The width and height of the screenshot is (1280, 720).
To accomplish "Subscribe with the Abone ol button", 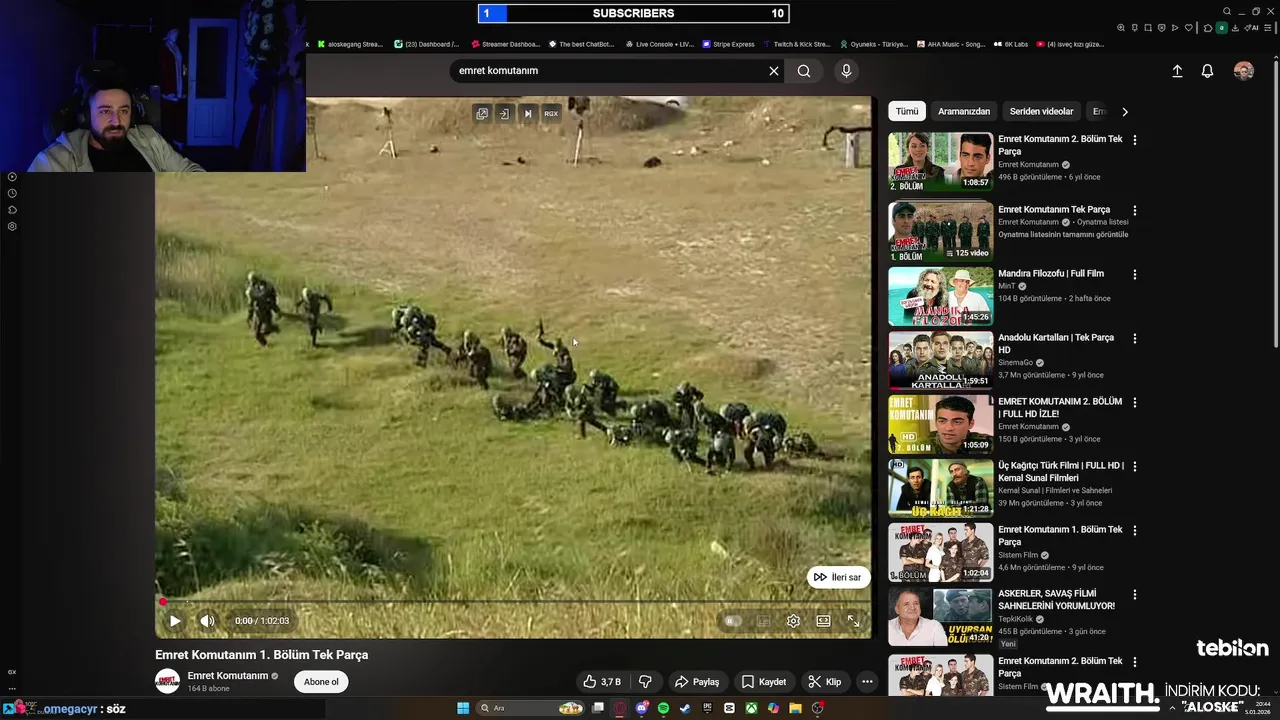I will [x=321, y=682].
